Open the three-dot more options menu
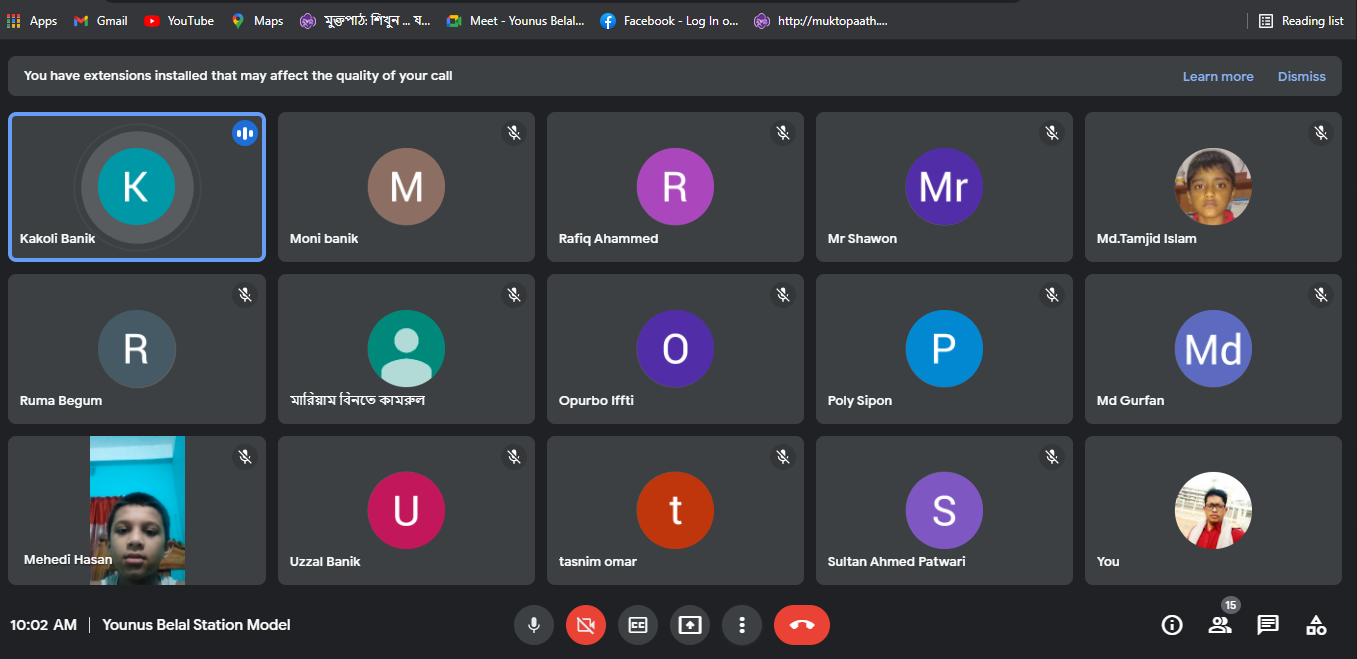Image resolution: width=1357 pixels, height=659 pixels. click(x=742, y=625)
